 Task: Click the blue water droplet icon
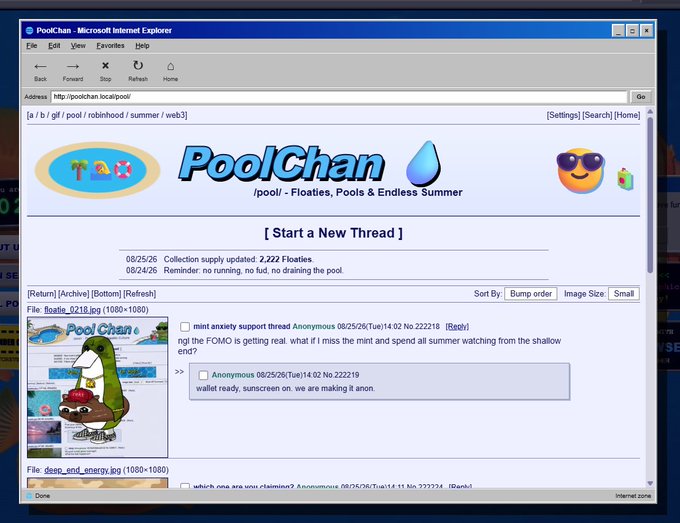point(423,163)
